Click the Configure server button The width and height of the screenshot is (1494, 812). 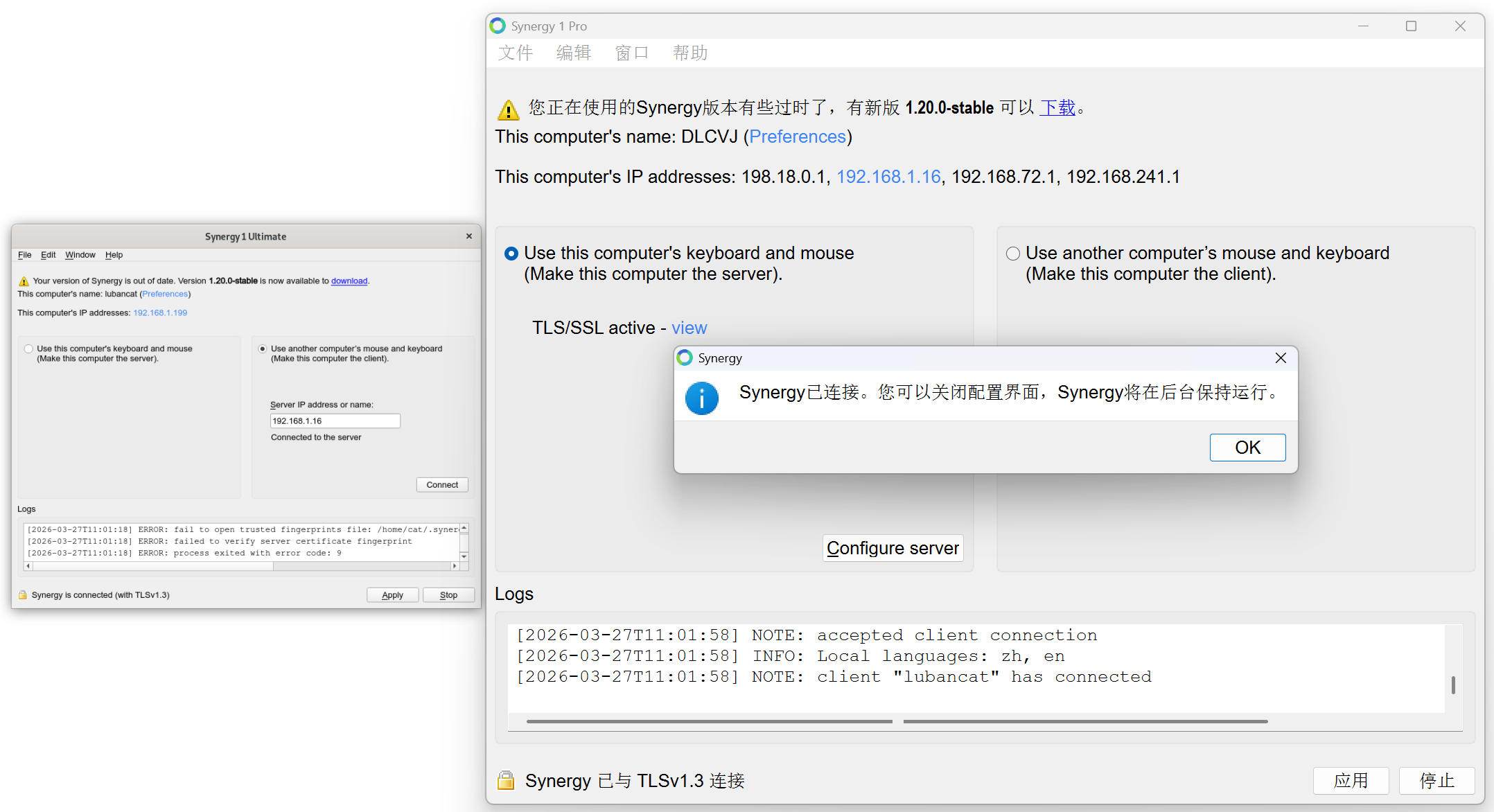893,548
